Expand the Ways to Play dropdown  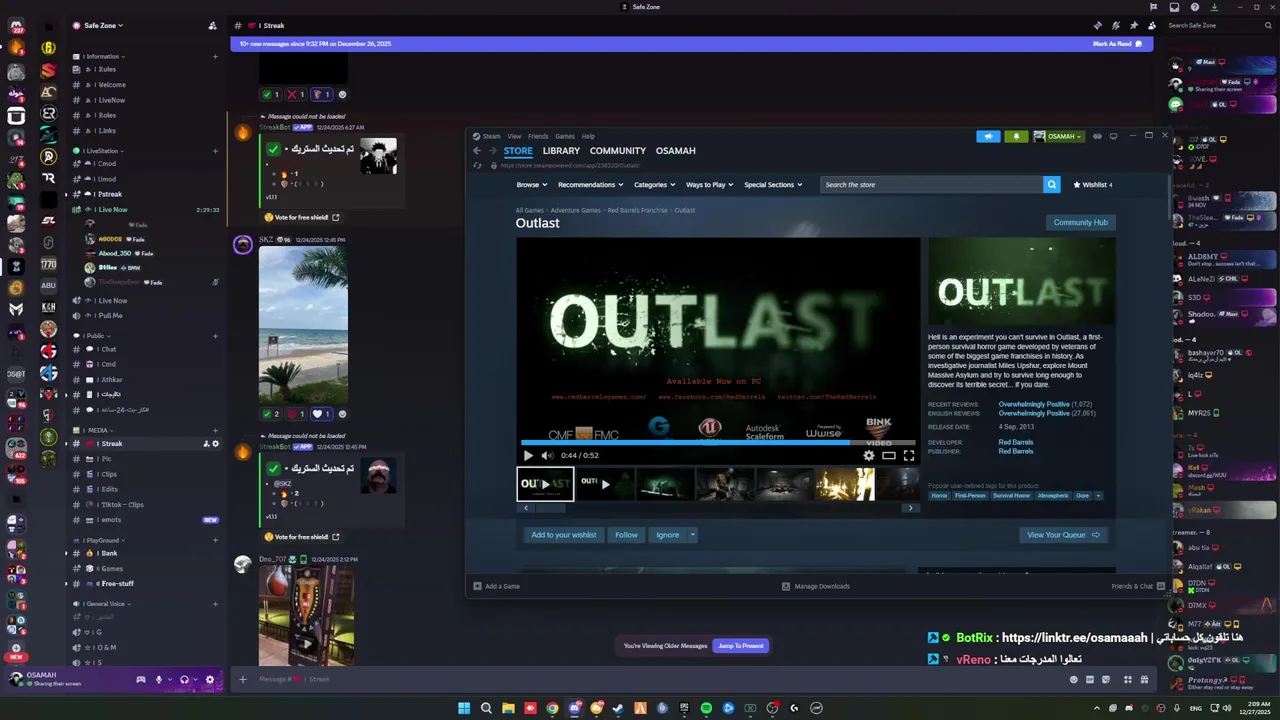coord(709,184)
